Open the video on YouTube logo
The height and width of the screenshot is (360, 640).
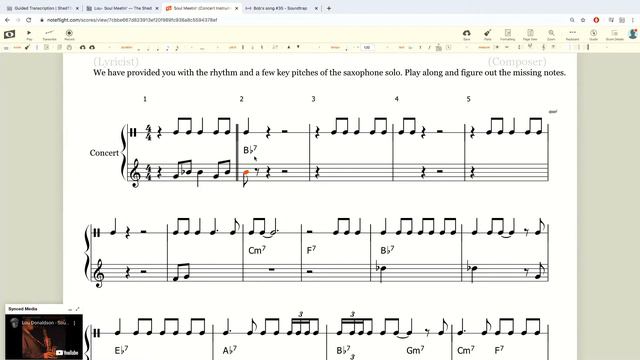(67, 353)
